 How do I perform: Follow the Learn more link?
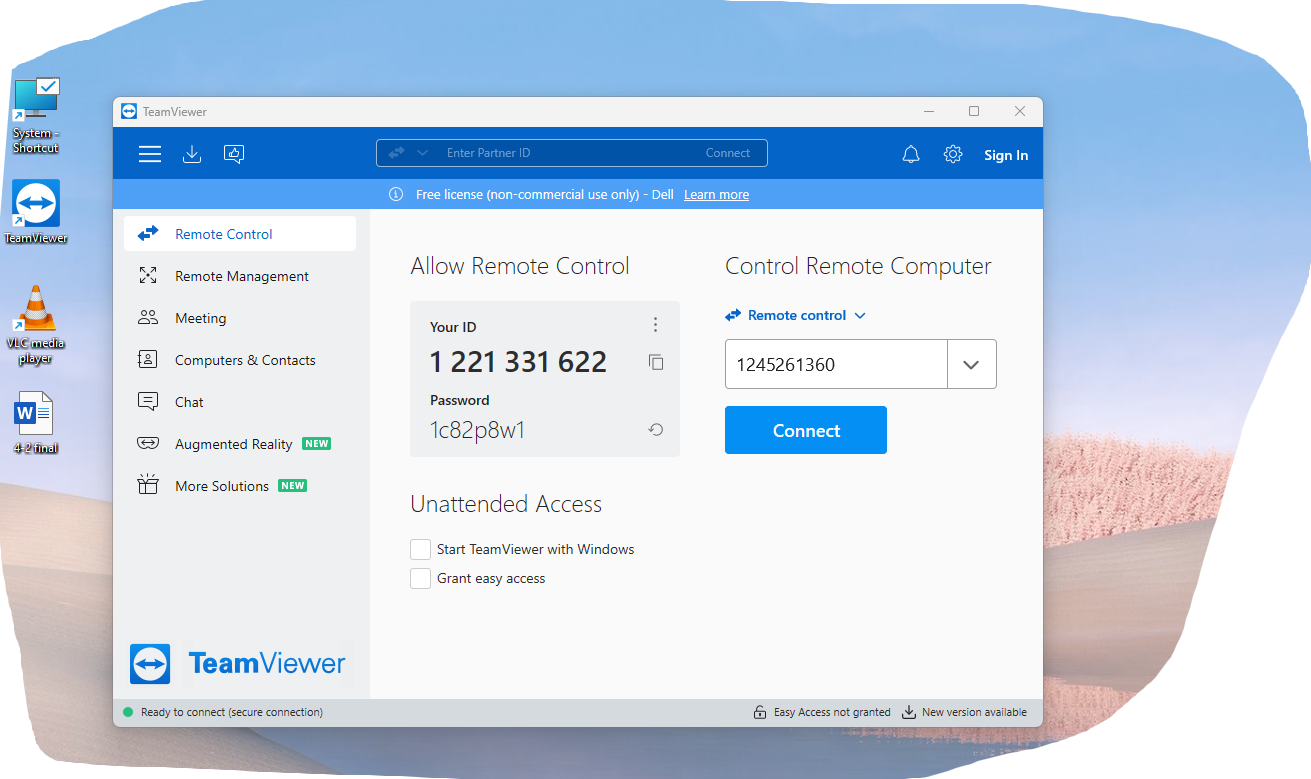[716, 194]
